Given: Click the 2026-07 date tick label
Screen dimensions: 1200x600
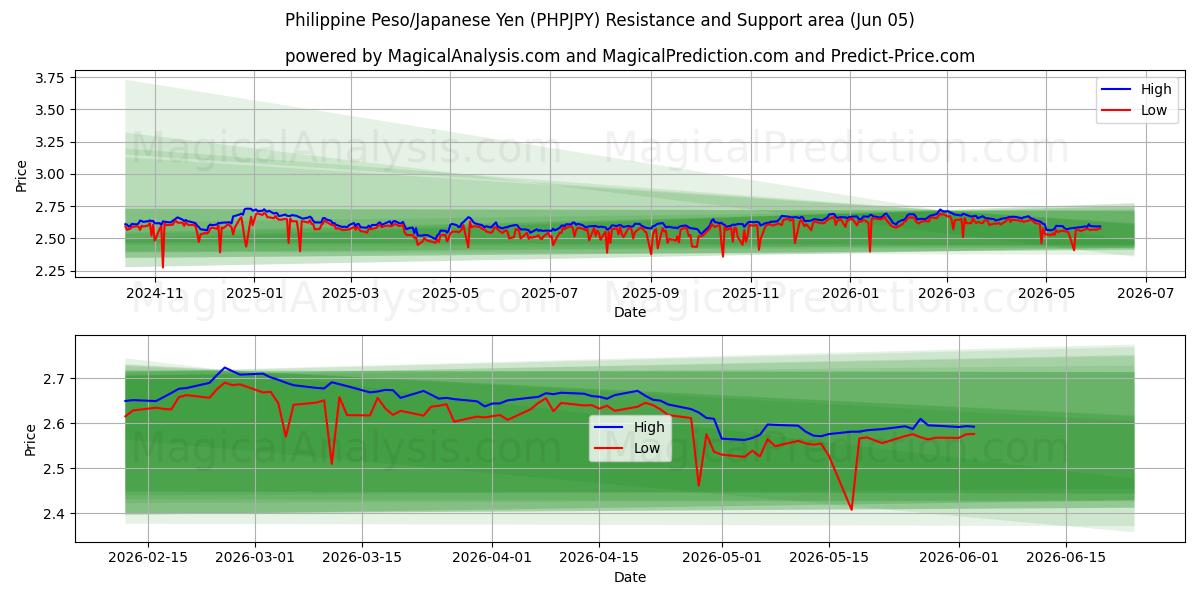Looking at the screenshot, I should point(1145,293).
